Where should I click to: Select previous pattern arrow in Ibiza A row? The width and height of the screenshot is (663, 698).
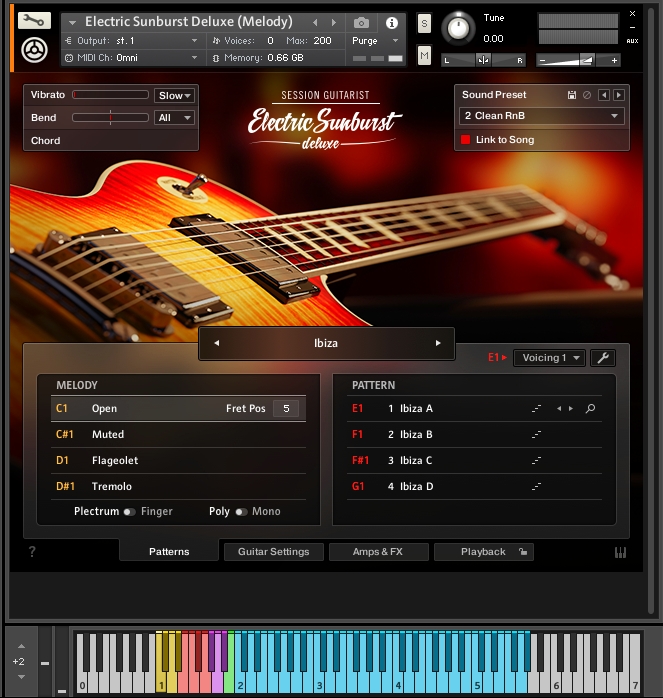pos(559,408)
